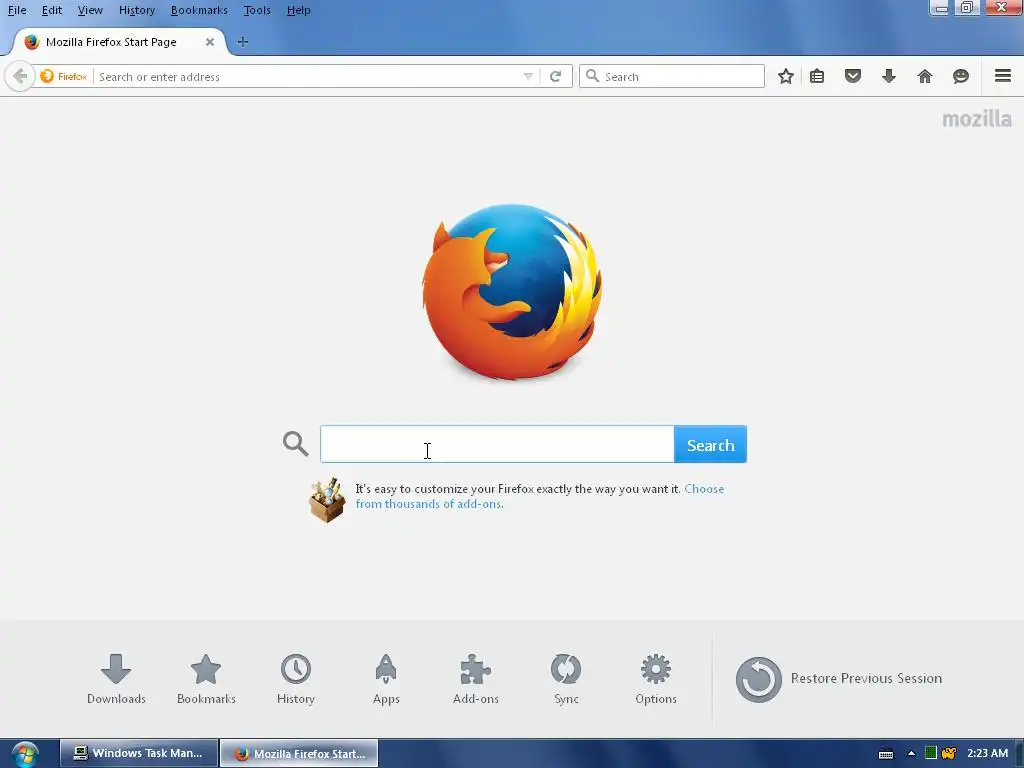Click the mozilla wordmark link
1024x768 pixels.
click(977, 119)
